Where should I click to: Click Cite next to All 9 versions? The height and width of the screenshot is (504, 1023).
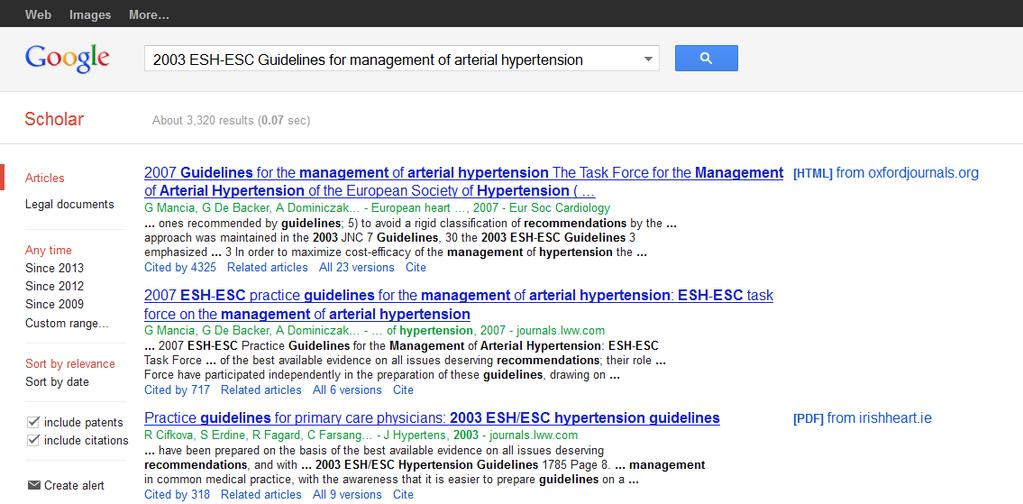click(403, 495)
